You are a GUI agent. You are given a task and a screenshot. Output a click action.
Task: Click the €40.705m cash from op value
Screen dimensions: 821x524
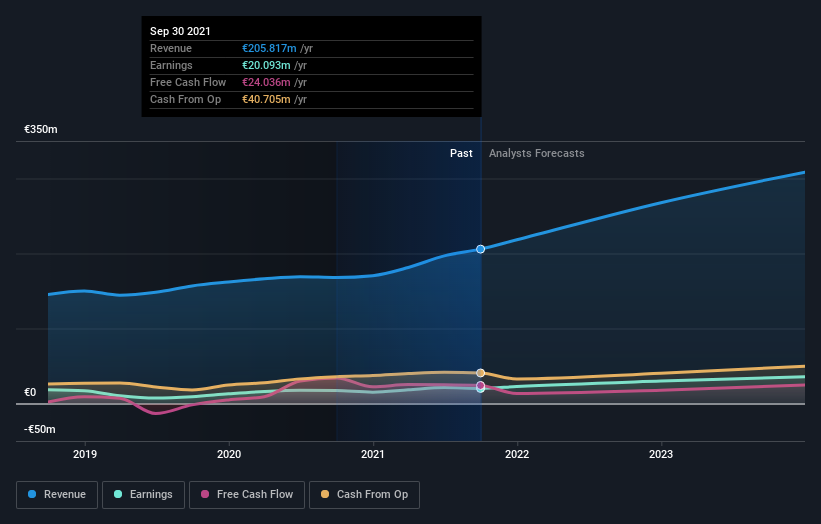(x=266, y=99)
